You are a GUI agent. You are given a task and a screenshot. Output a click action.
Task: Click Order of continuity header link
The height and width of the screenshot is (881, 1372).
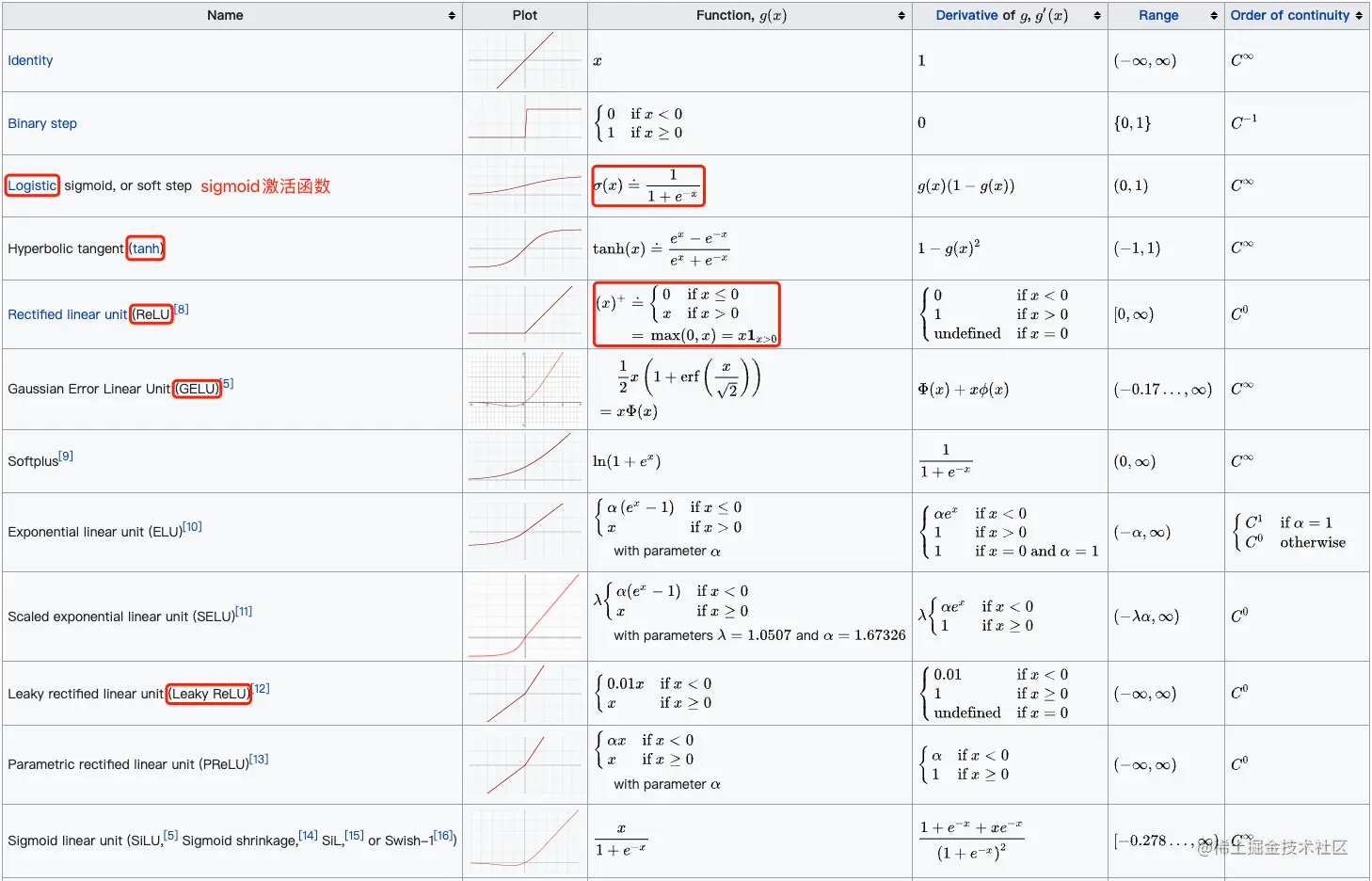tap(1290, 15)
